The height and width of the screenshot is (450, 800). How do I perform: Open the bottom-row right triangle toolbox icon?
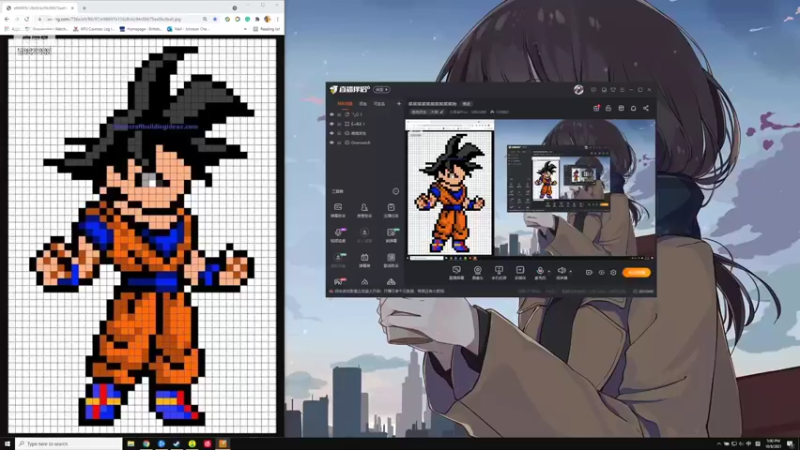391,282
